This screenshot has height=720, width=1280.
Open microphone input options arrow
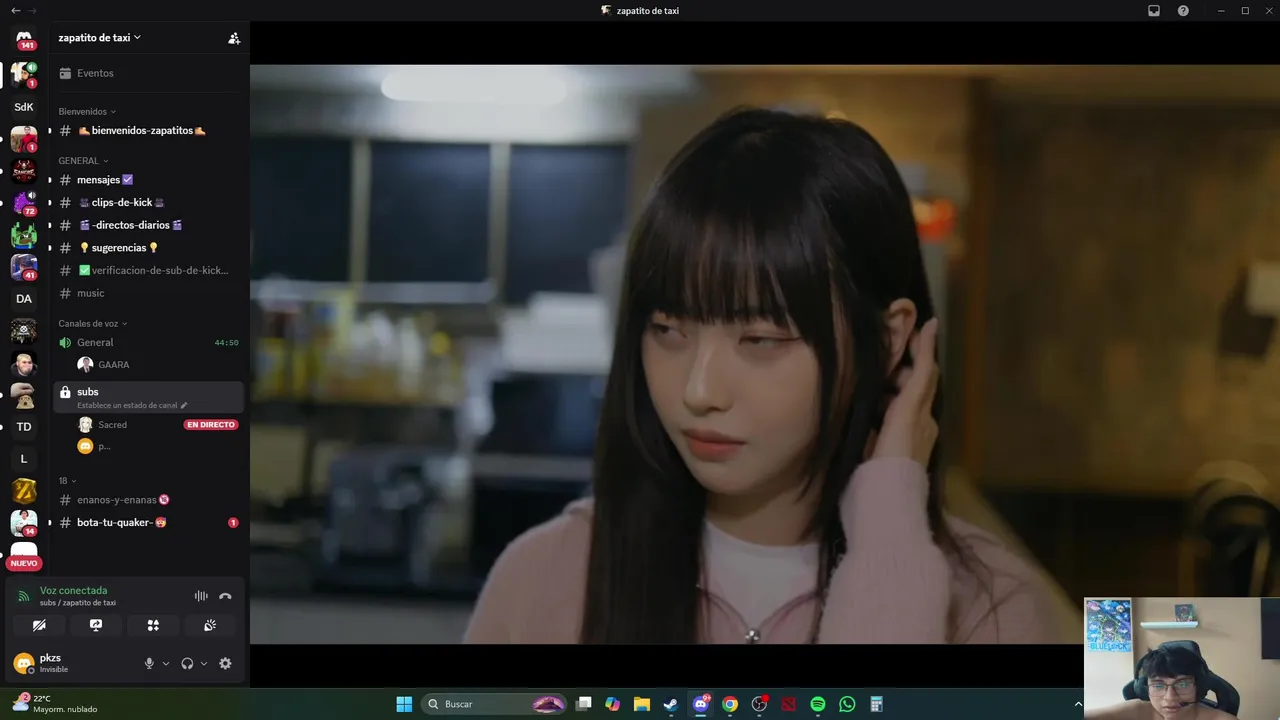pos(166,663)
